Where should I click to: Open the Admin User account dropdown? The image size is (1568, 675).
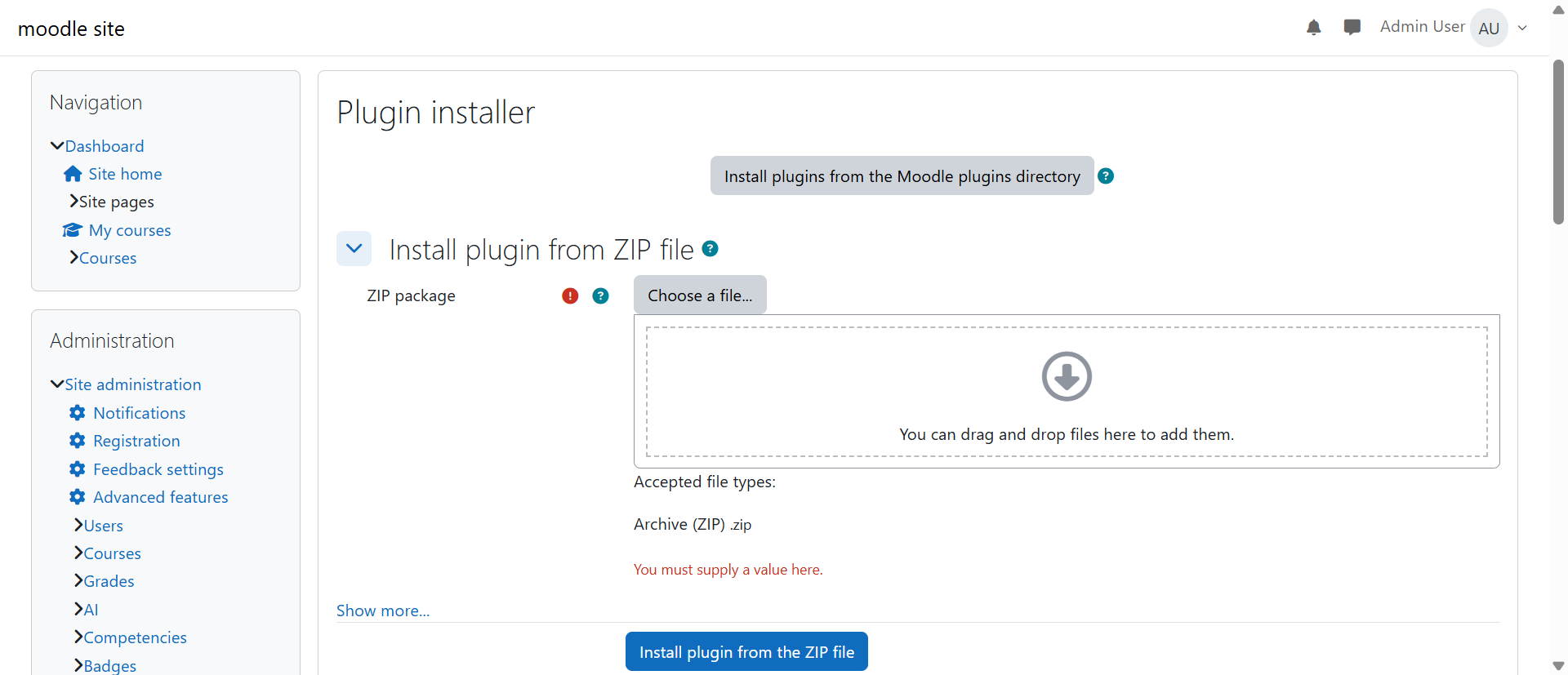[1522, 27]
